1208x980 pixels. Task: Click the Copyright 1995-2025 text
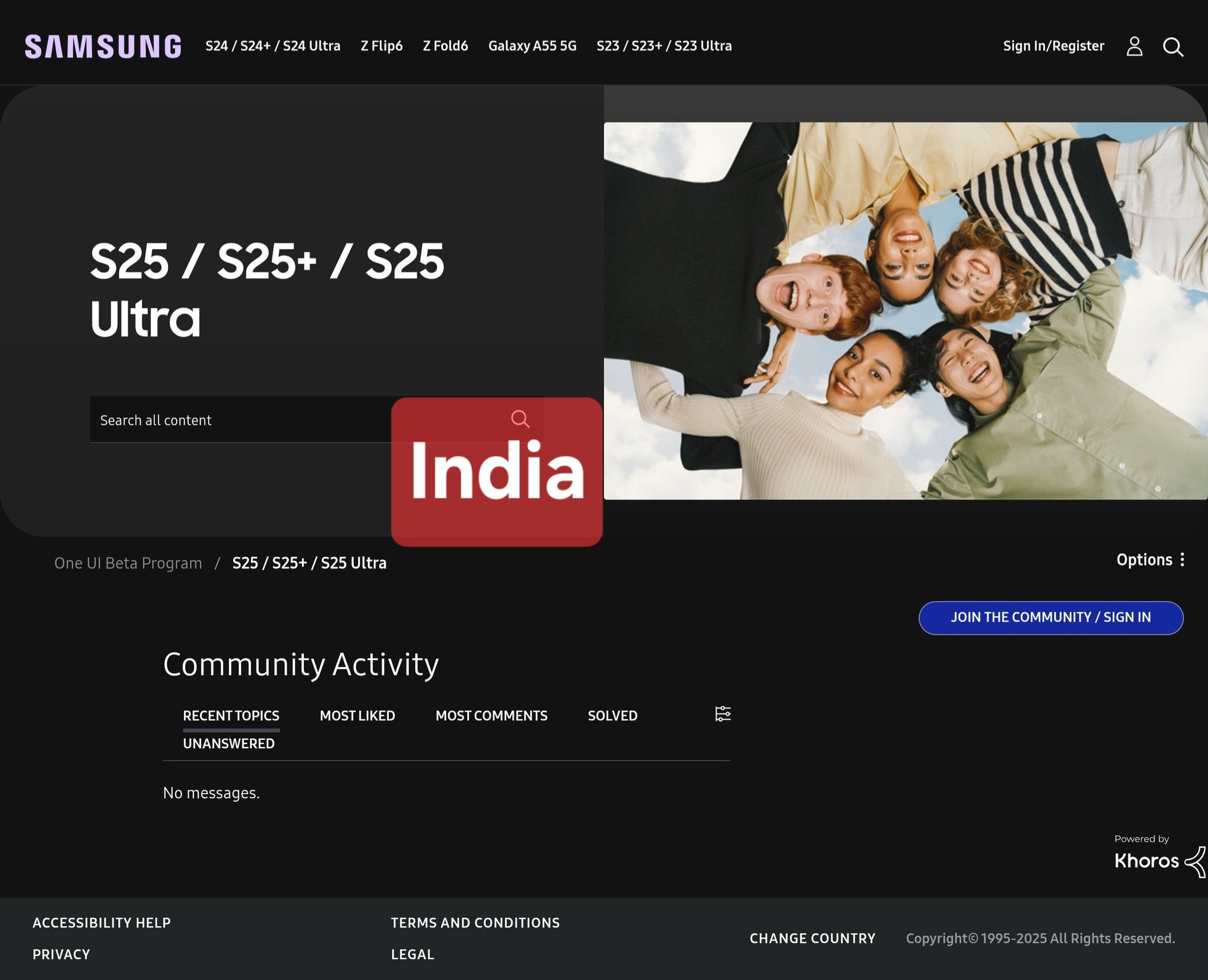[x=1040, y=939]
